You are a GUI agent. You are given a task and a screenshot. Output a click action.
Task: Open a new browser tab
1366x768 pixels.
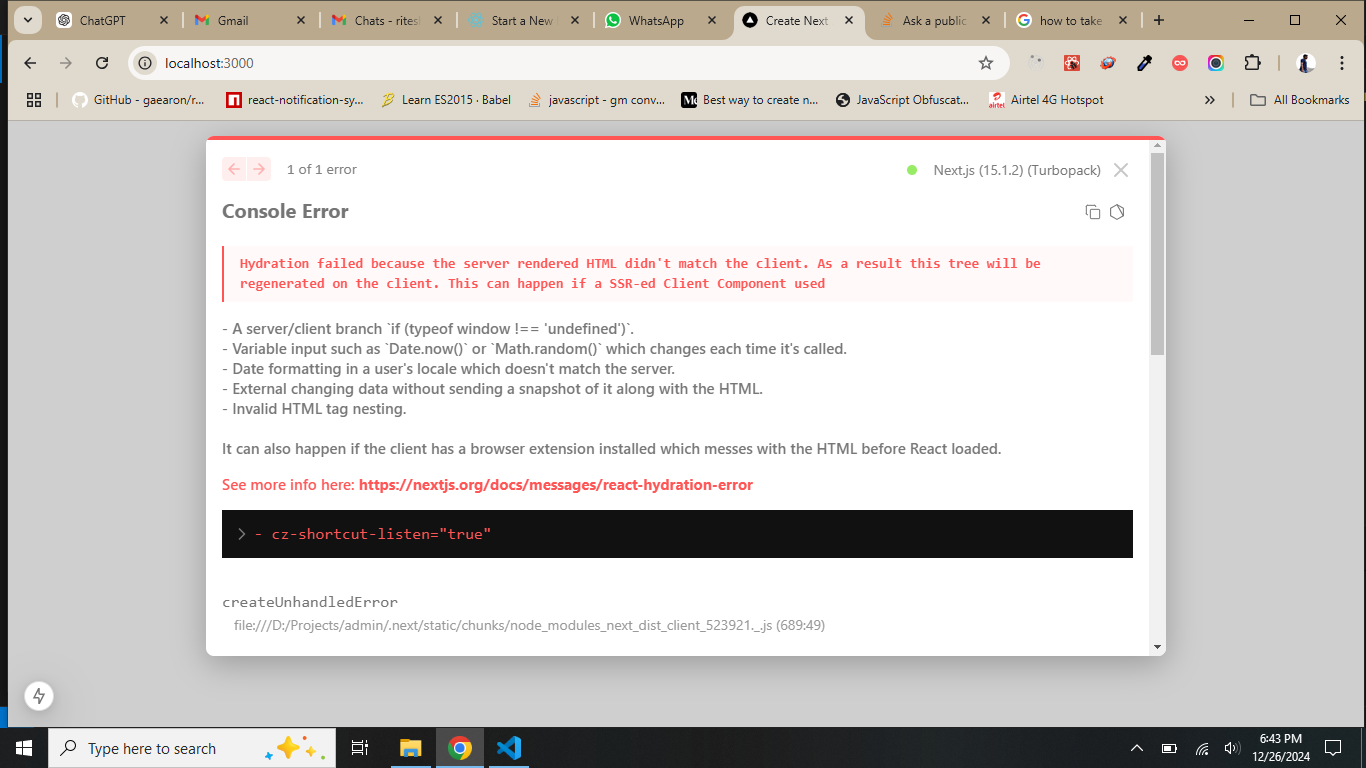coord(1159,20)
